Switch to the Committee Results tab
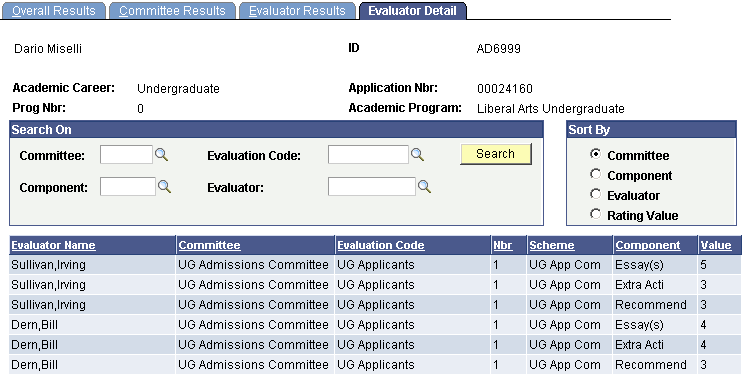 click(172, 10)
